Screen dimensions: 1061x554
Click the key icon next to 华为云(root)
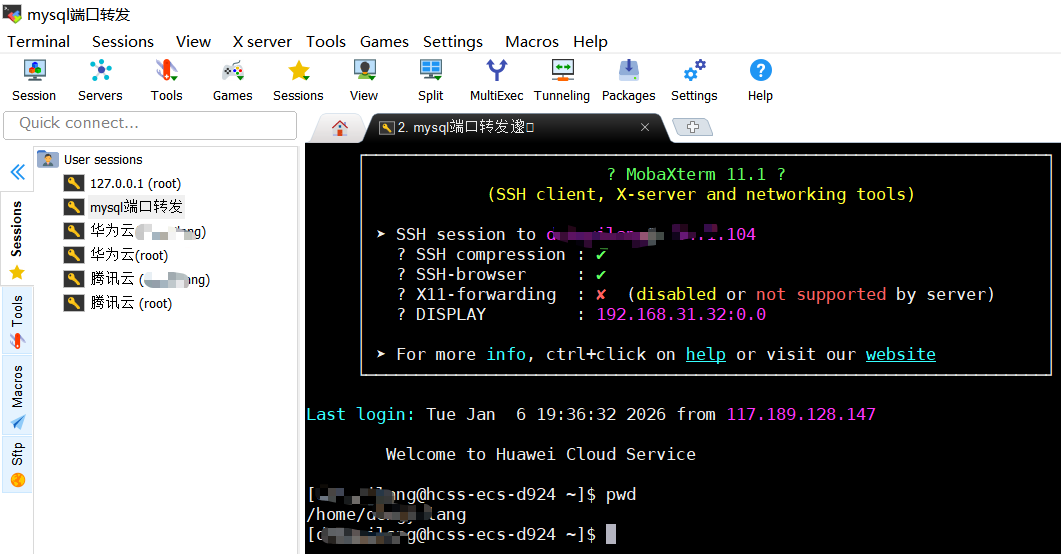click(74, 255)
